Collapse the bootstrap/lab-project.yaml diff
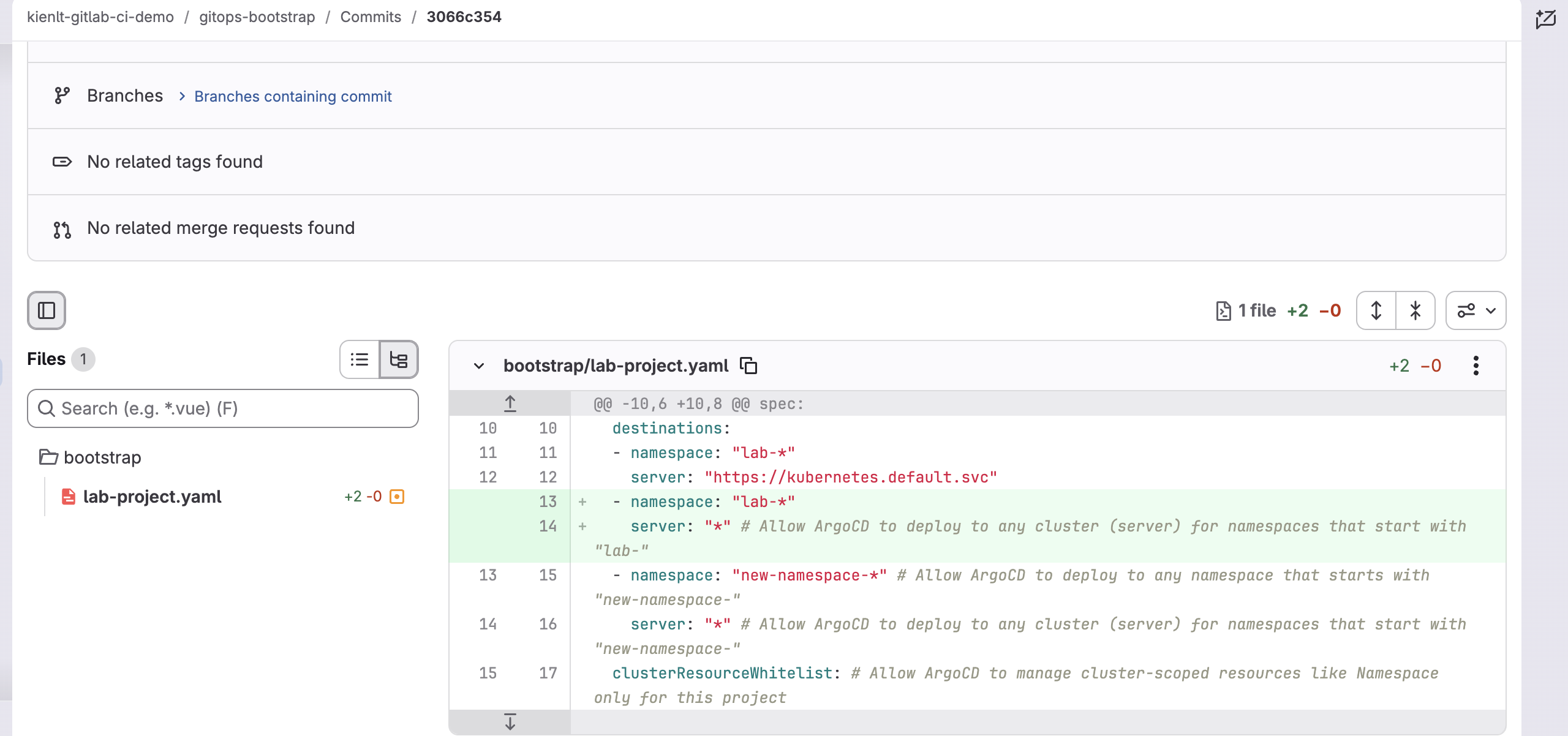This screenshot has height=736, width=1568. pos(479,366)
